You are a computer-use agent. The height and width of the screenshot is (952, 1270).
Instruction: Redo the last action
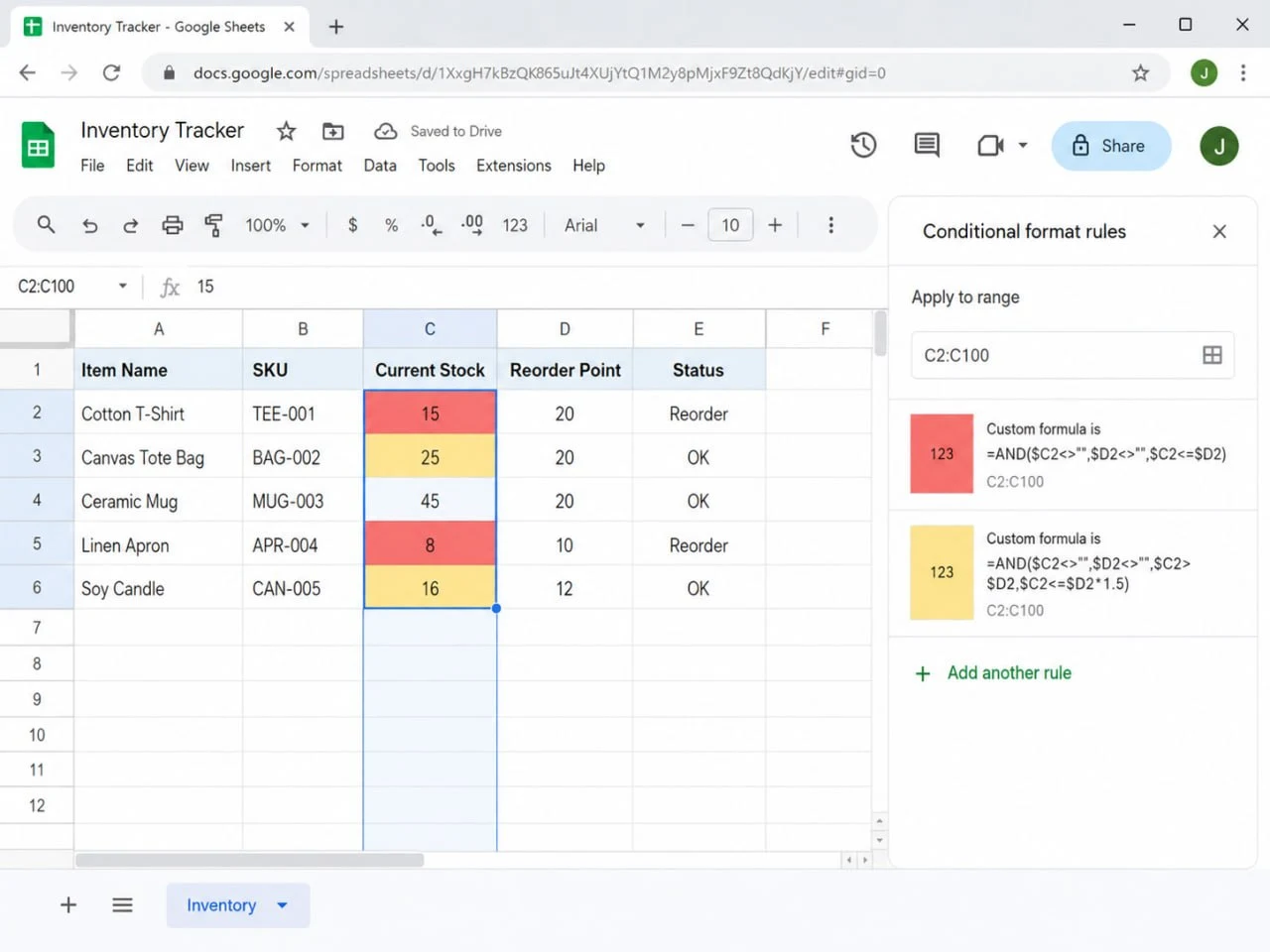click(x=130, y=225)
